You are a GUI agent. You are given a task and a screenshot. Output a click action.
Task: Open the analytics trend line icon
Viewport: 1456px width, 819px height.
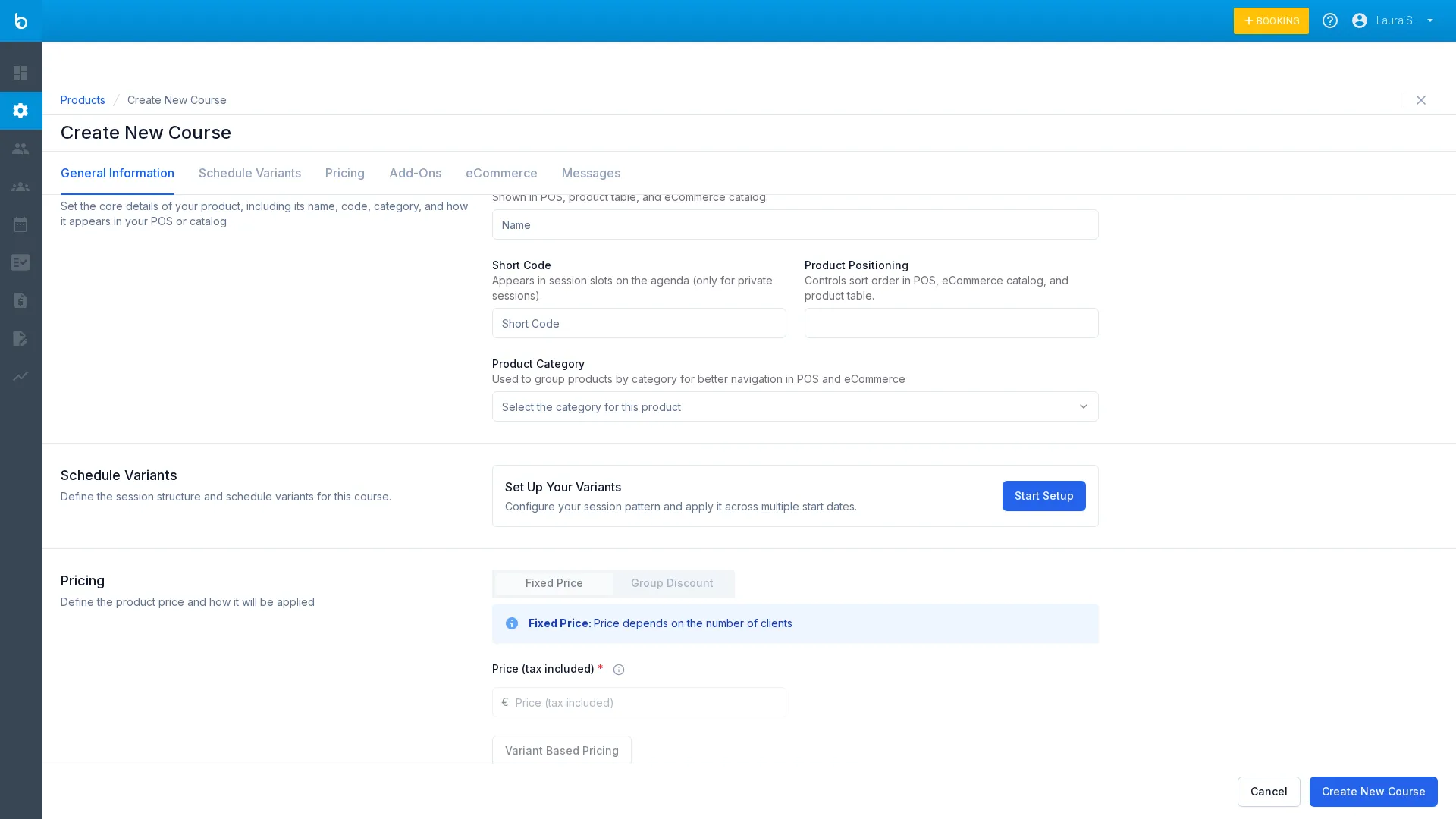click(x=20, y=376)
